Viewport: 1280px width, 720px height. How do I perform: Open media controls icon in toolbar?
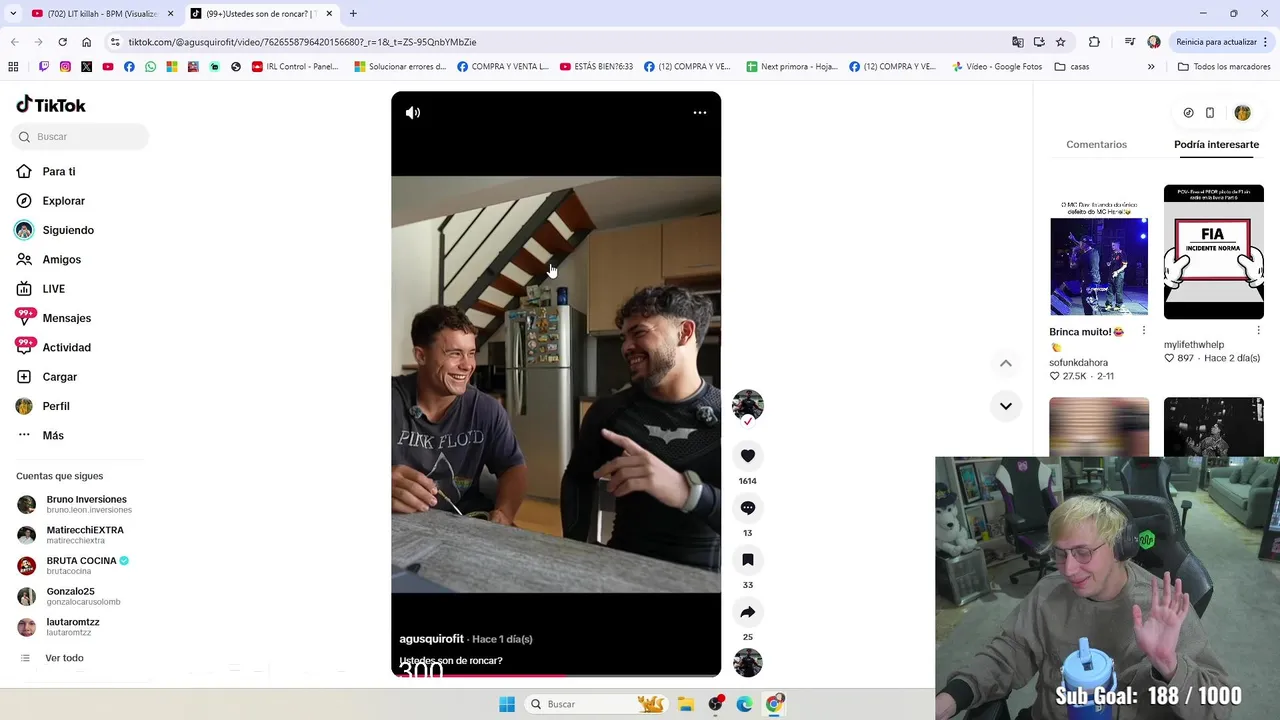click(1129, 42)
